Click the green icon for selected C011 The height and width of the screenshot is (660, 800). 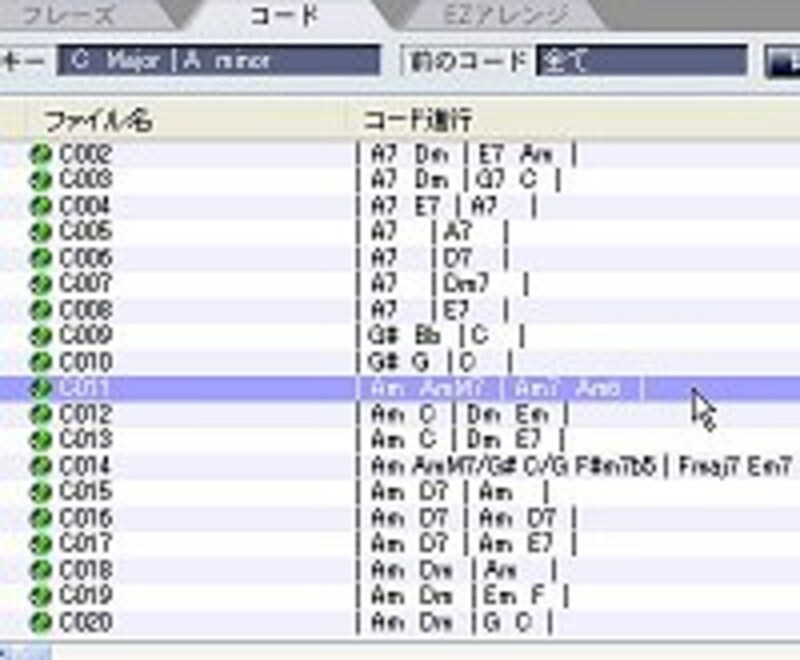[x=40, y=388]
